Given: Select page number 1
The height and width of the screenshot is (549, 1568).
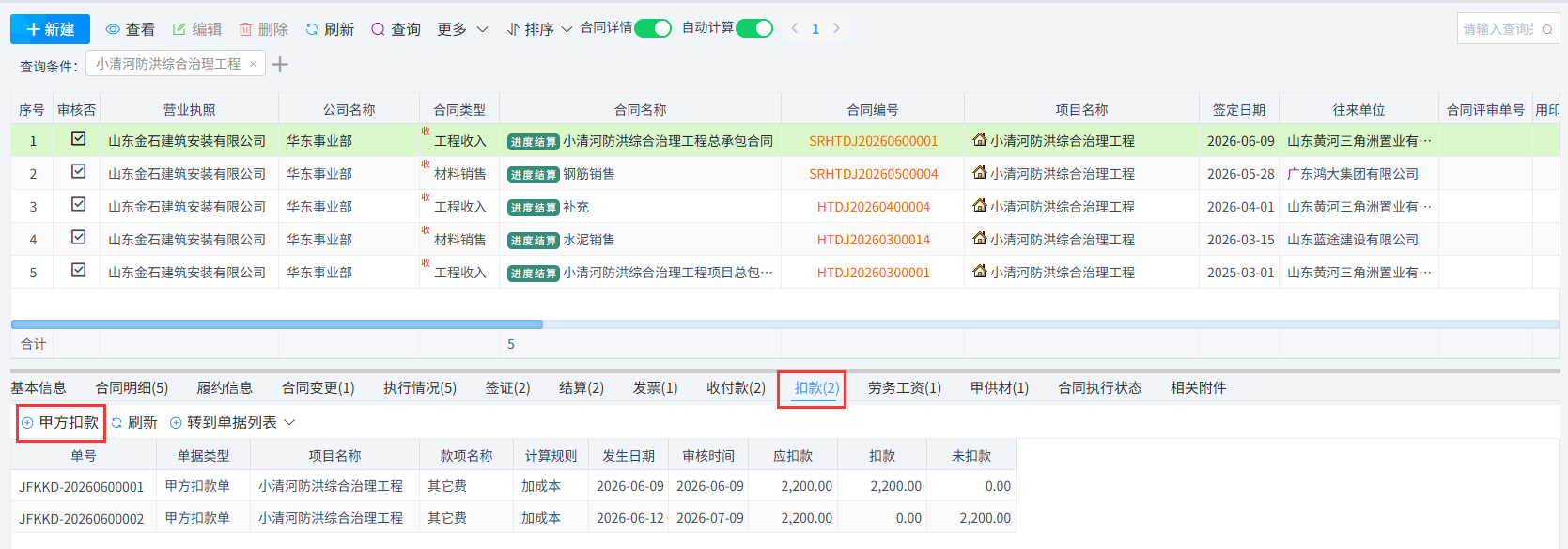Looking at the screenshot, I should click(x=815, y=29).
